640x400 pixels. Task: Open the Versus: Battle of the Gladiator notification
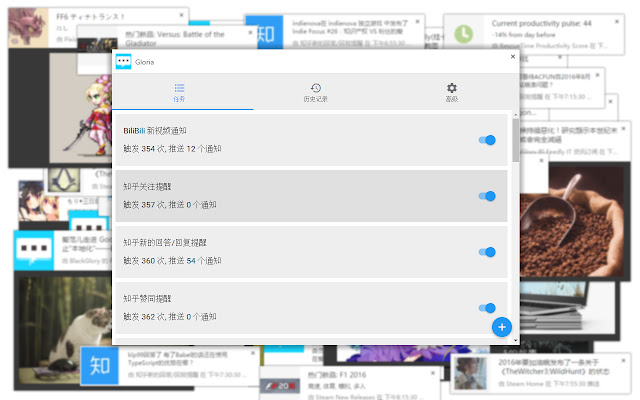175,38
